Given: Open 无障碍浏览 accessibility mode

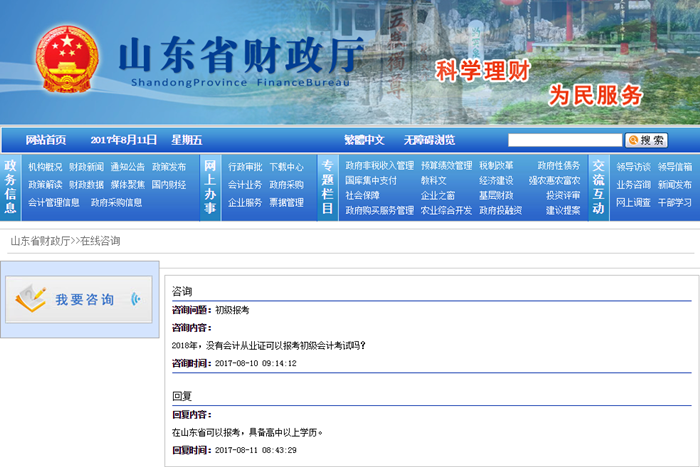Looking at the screenshot, I should click(429, 140).
